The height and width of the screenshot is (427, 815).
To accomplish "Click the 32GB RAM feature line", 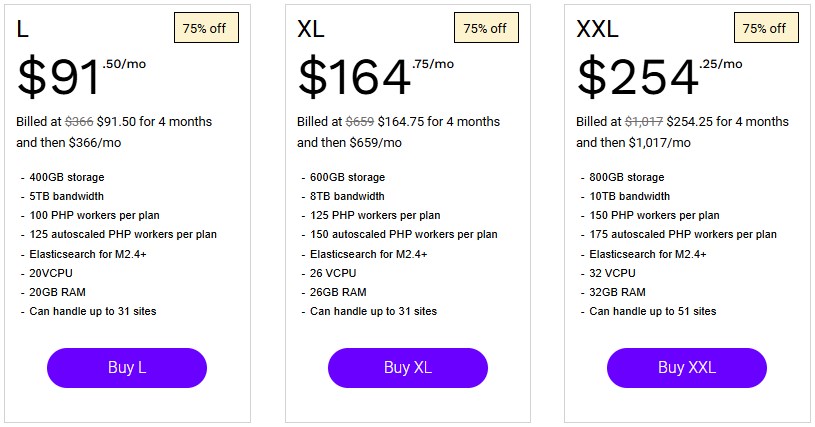I will tap(617, 292).
